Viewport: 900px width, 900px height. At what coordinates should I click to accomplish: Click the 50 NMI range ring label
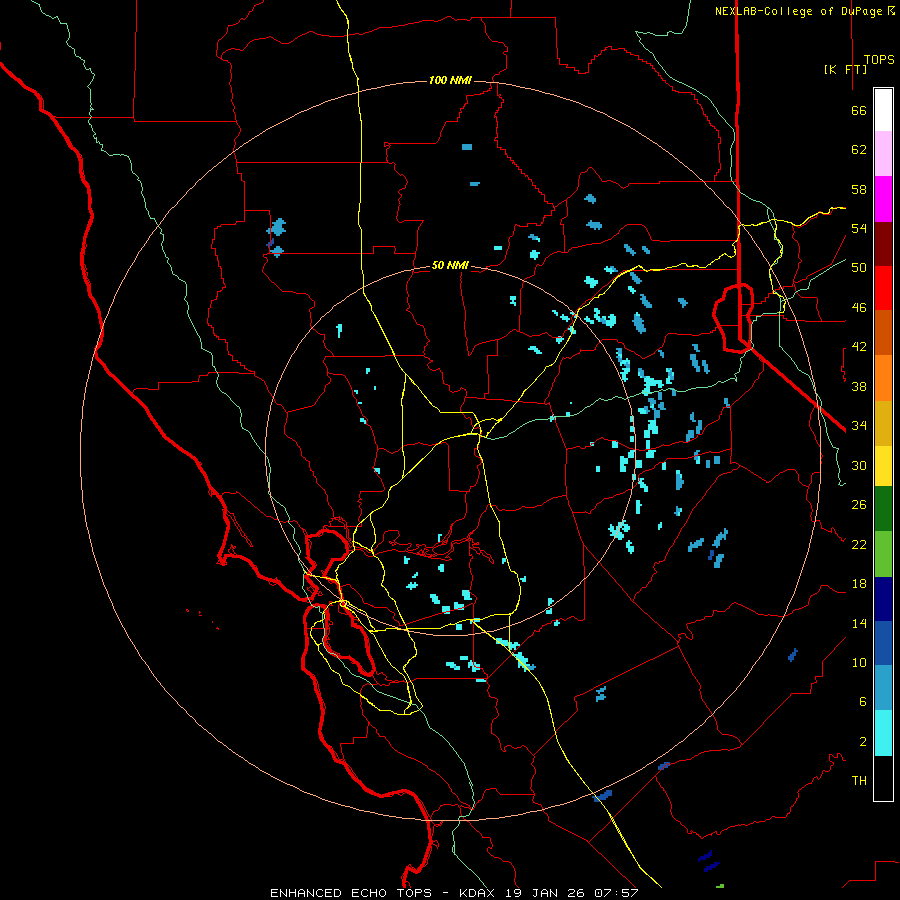[450, 265]
